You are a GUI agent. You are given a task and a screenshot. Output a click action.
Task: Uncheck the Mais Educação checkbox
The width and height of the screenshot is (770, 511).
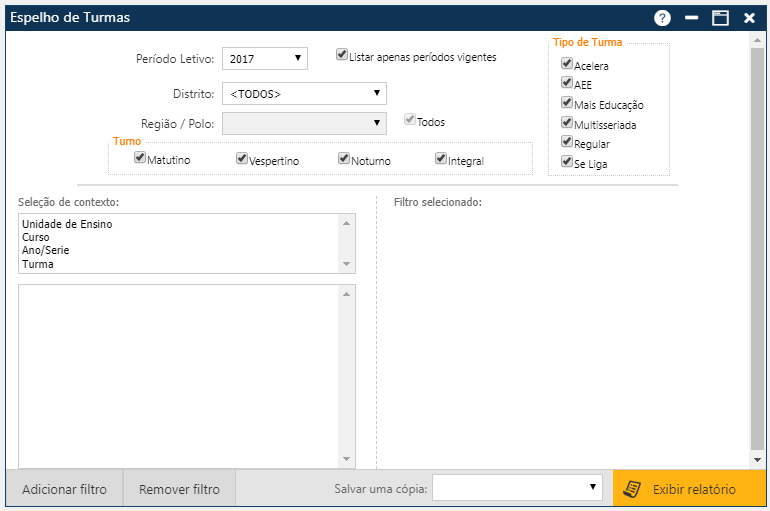tap(567, 103)
